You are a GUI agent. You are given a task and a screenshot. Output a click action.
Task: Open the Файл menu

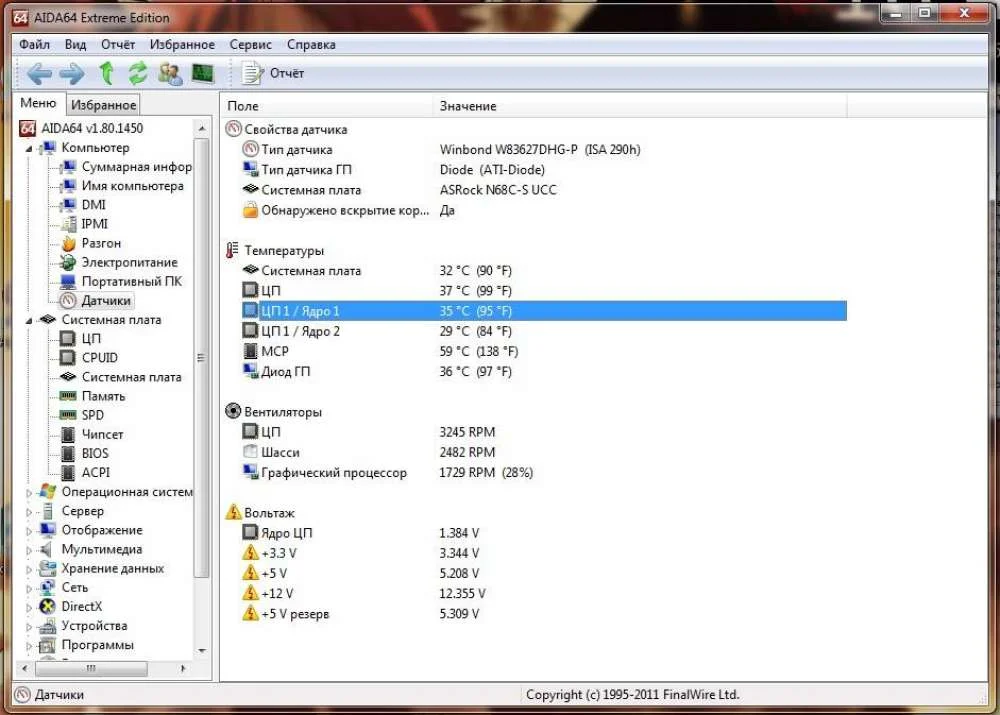pyautogui.click(x=34, y=45)
